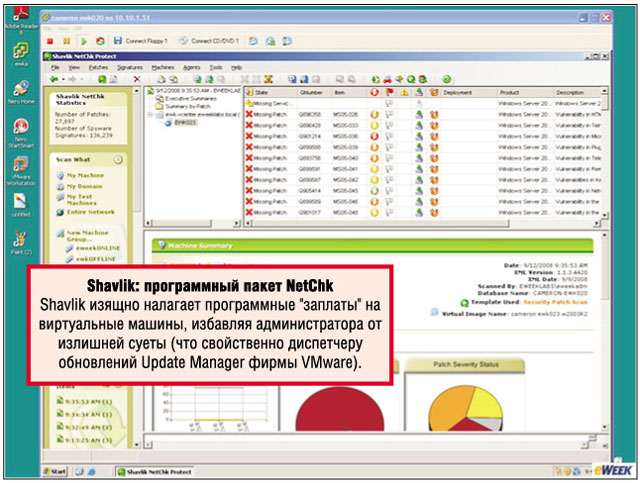Select Missing Patch row MS05-036
Image resolution: width=640 pixels, height=483 pixels.
pos(423,136)
